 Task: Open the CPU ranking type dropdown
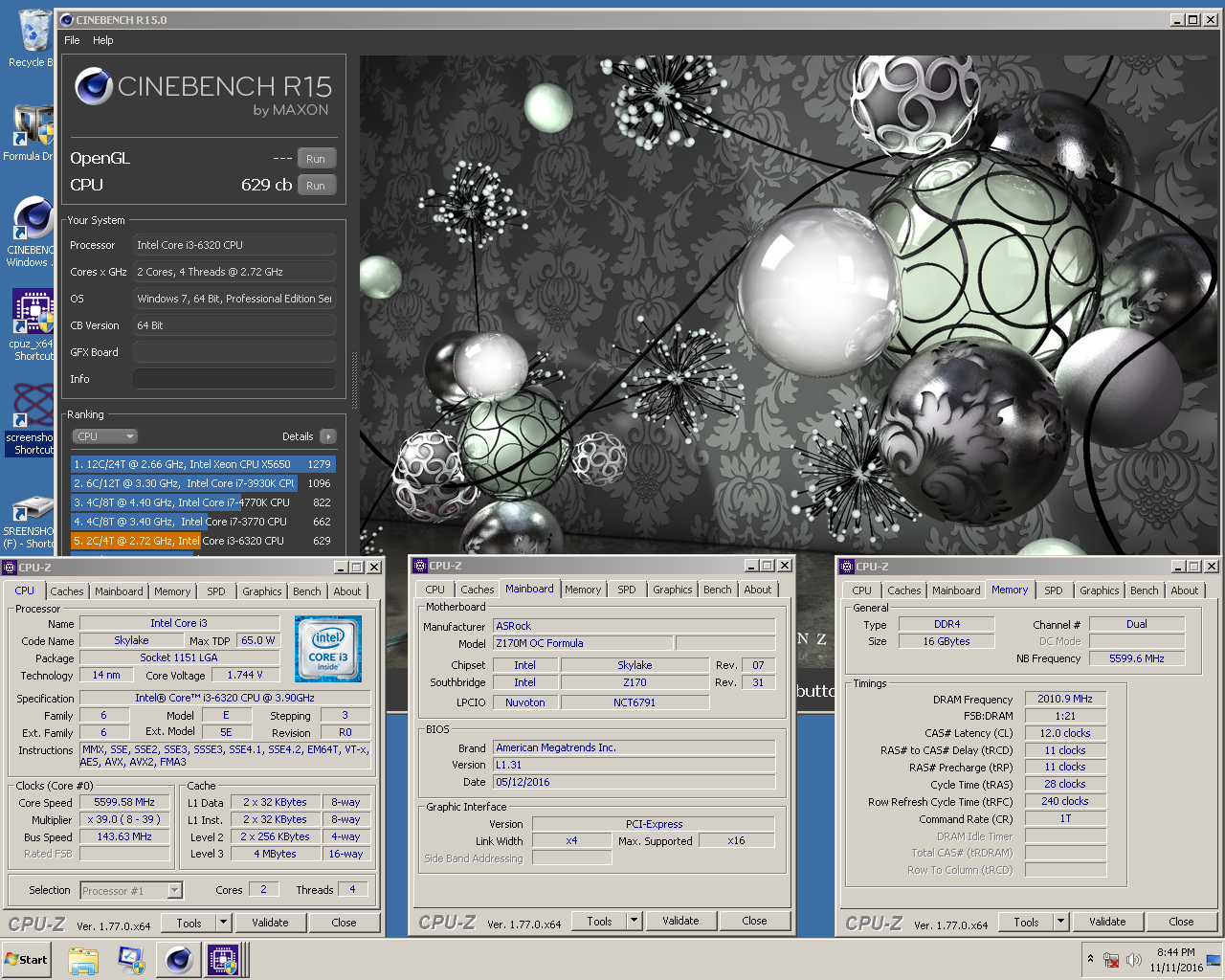tap(105, 436)
